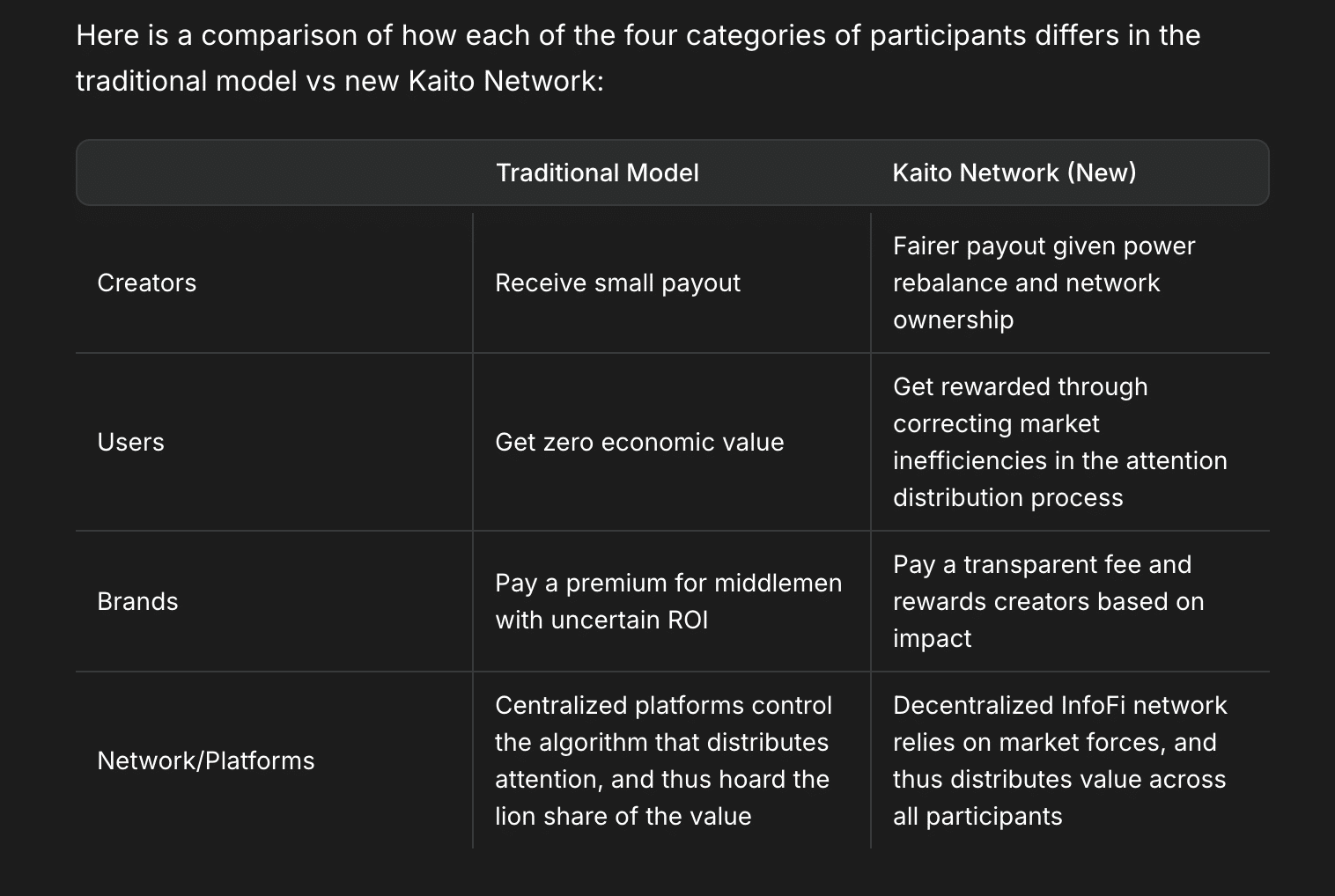Click the Kaito Network (New) column header
This screenshot has height=896, width=1335.
[x=1014, y=173]
